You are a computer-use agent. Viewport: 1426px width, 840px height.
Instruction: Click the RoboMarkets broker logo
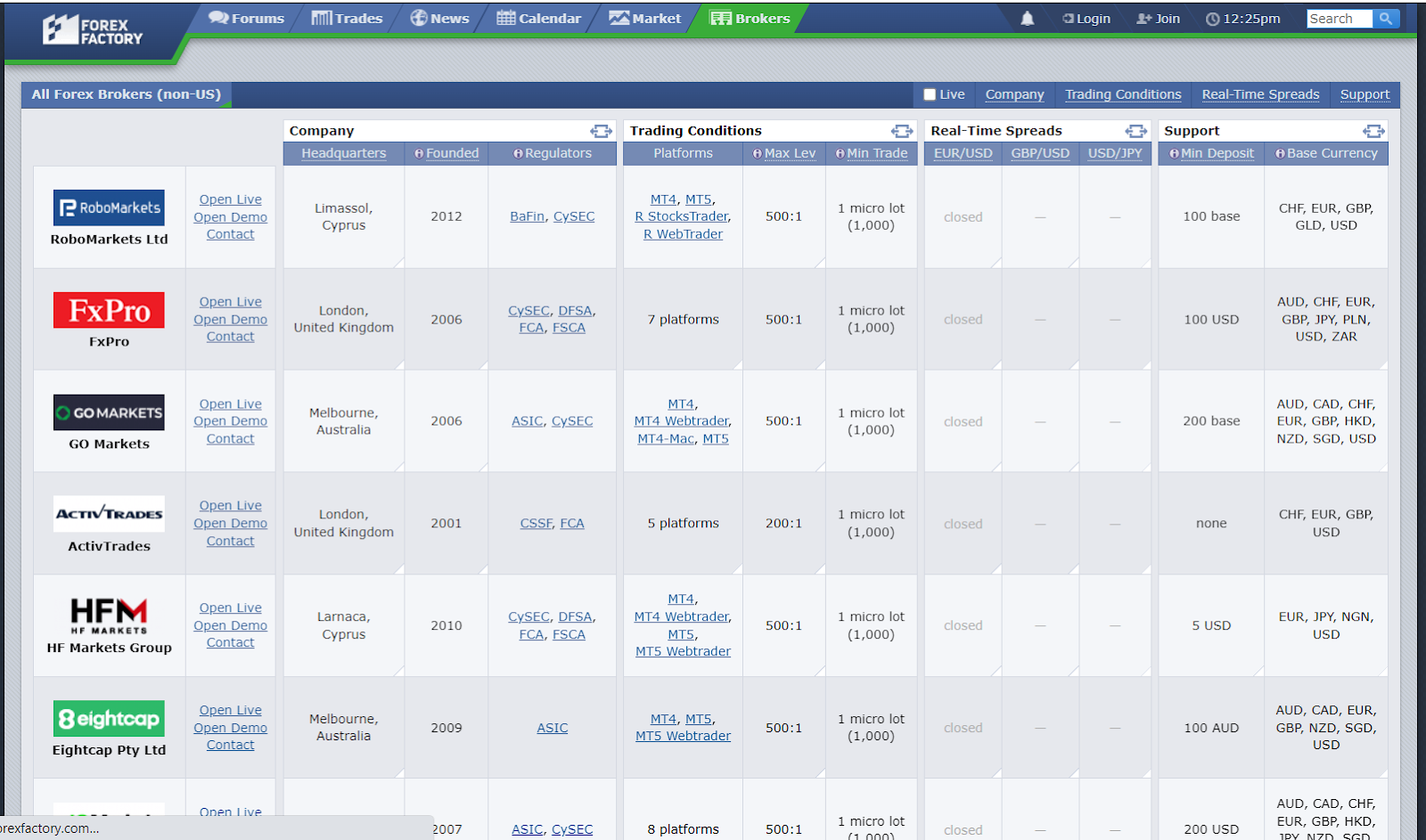109,208
